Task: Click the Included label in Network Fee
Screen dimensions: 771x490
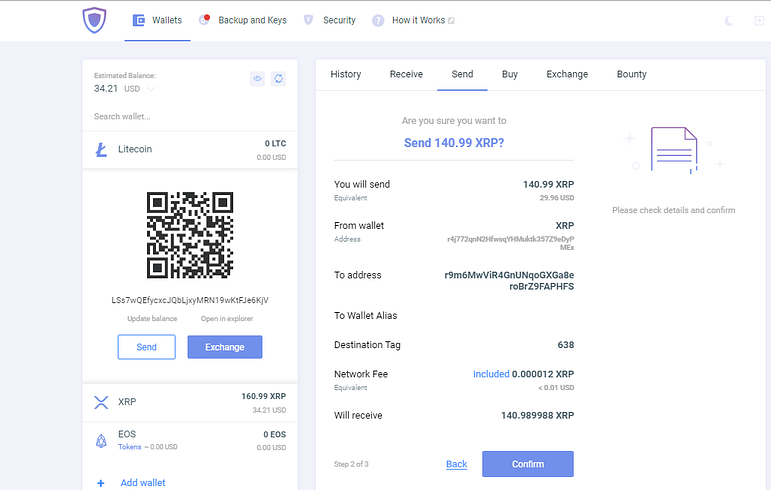Action: click(491, 374)
